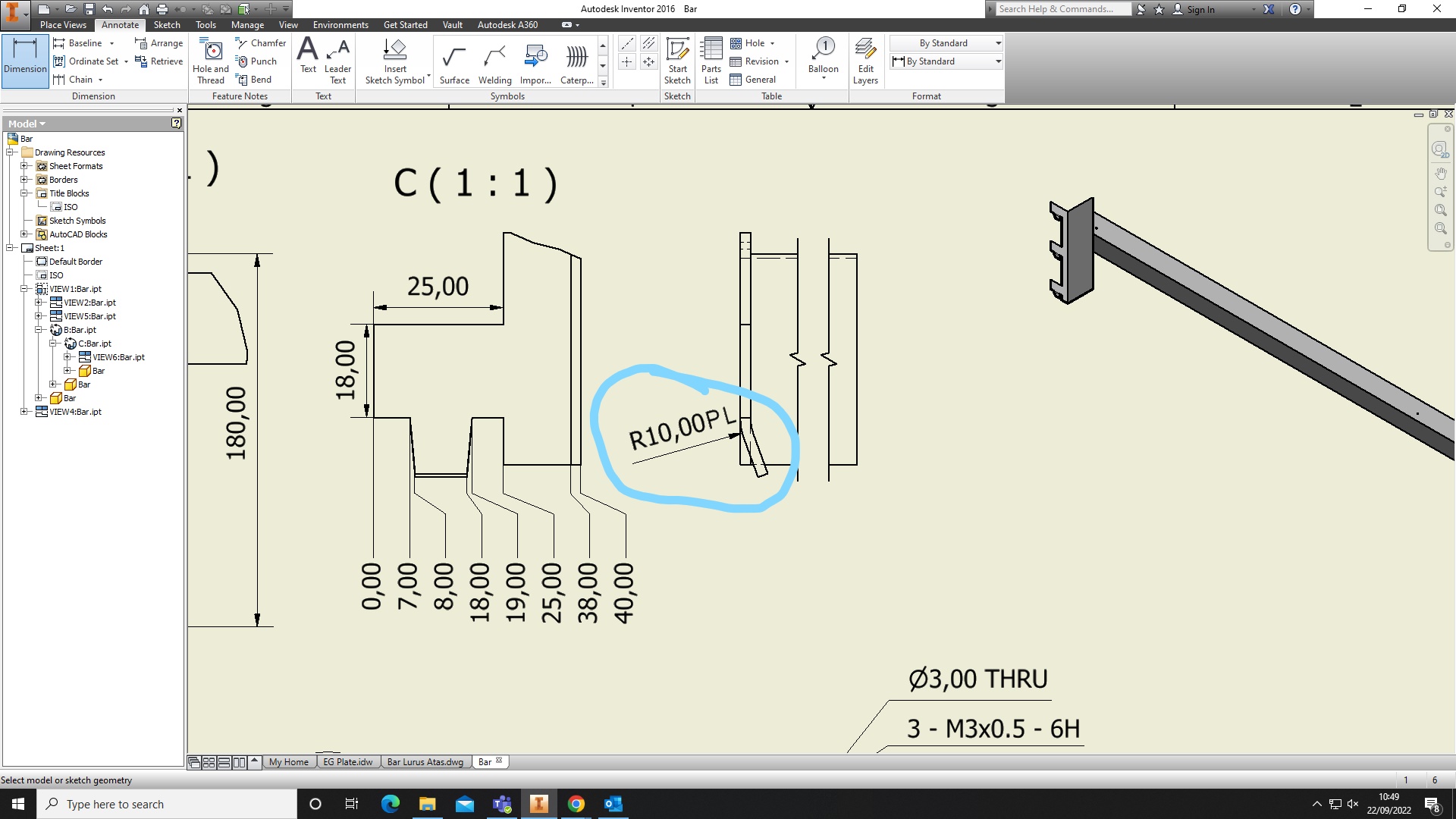This screenshot has height=819, width=1456.
Task: Collapse the Drawing Resources tree node
Action: point(11,152)
